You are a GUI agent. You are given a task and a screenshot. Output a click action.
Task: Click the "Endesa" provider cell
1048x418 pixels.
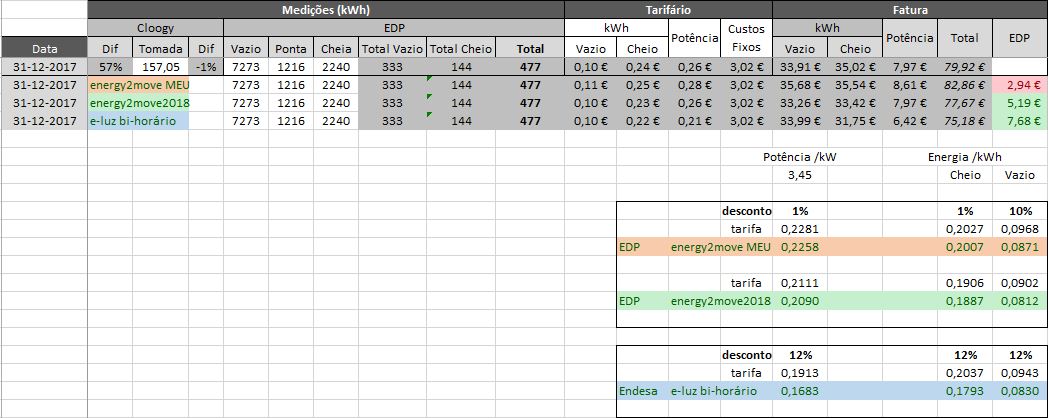[x=636, y=391]
